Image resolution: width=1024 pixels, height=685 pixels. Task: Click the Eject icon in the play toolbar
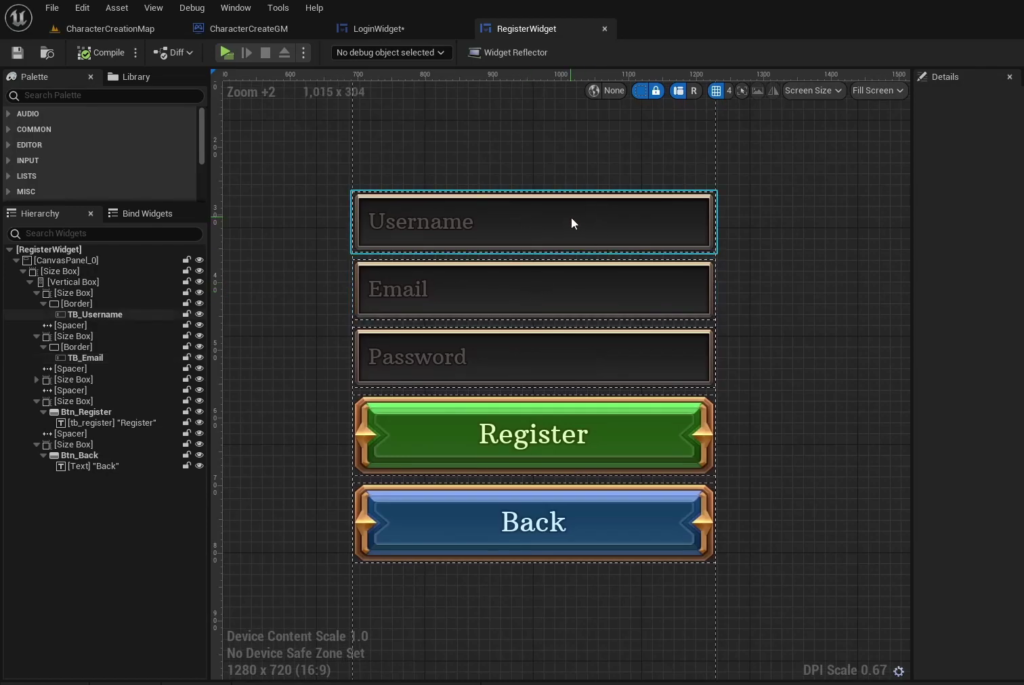284,53
